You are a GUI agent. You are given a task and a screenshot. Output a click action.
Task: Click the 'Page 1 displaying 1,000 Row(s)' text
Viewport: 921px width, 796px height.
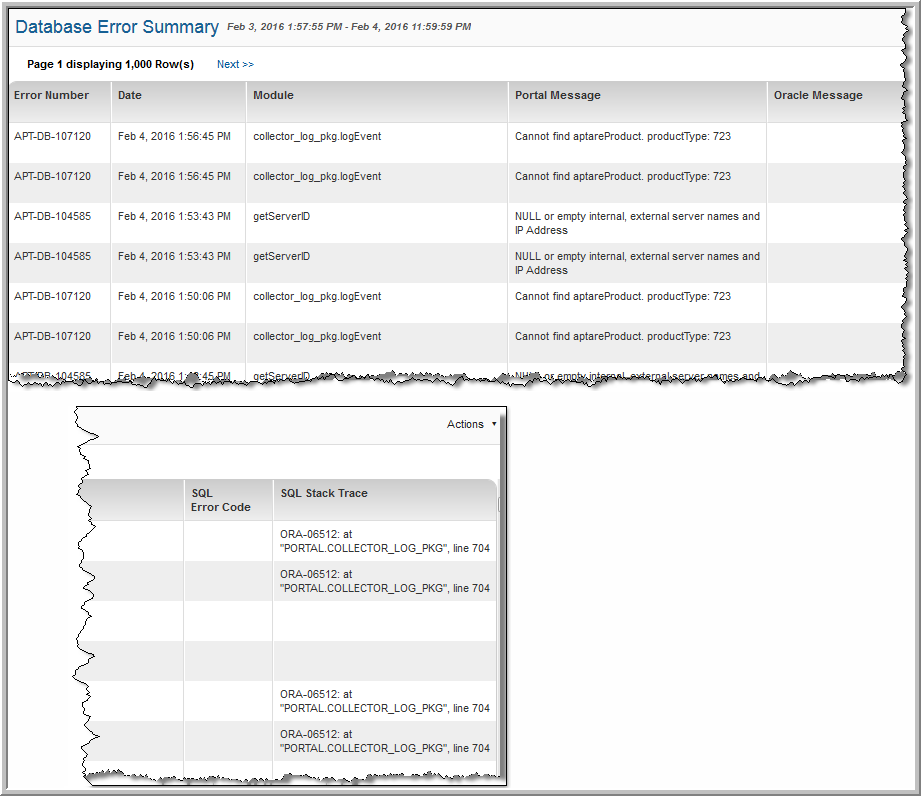110,64
